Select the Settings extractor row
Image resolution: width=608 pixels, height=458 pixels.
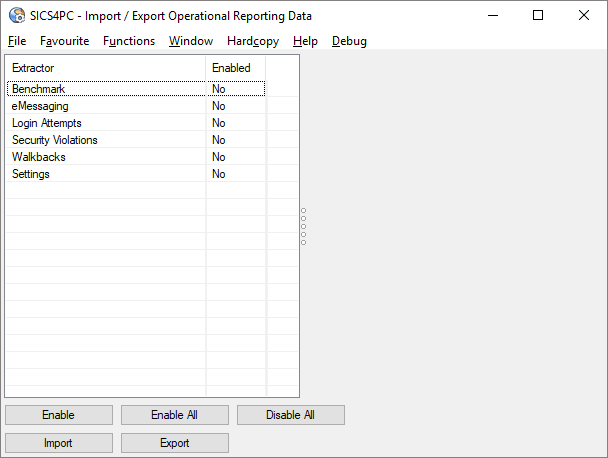click(136, 174)
